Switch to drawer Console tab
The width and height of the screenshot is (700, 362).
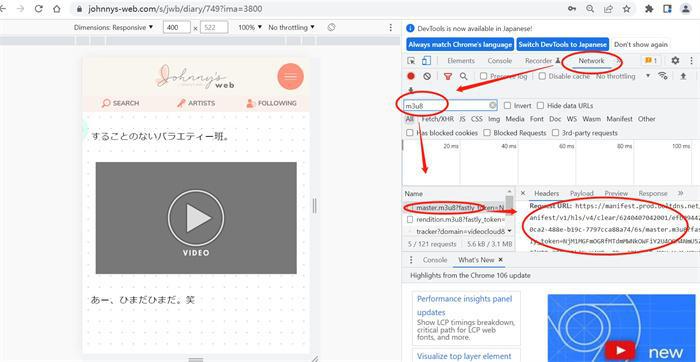pyautogui.click(x=435, y=260)
